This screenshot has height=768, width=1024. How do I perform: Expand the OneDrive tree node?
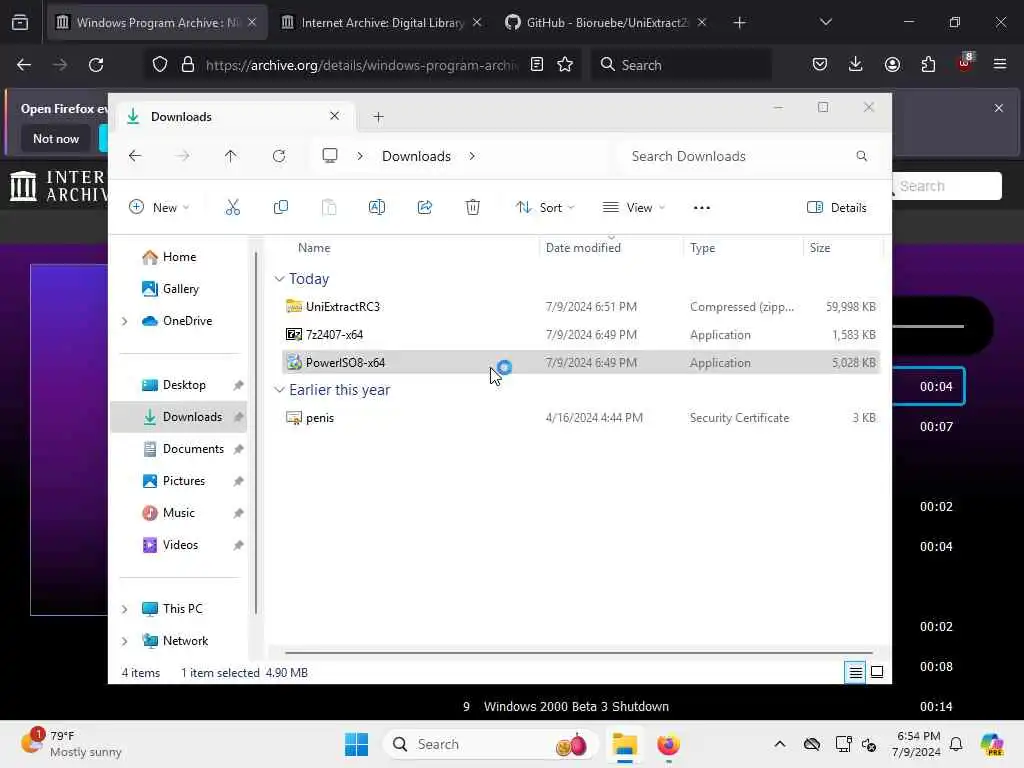pos(125,321)
